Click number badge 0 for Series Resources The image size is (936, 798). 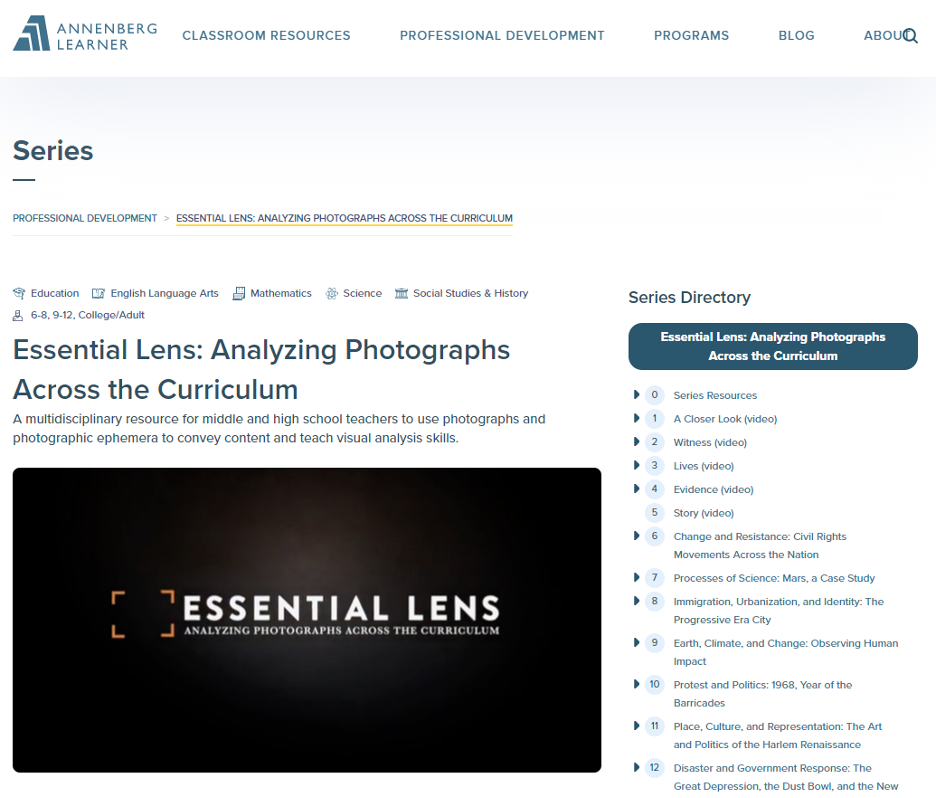(655, 395)
